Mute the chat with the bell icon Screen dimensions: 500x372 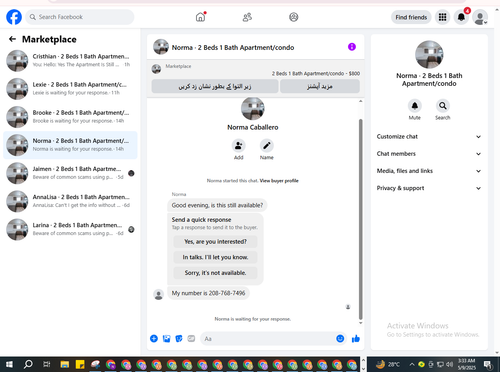point(415,106)
